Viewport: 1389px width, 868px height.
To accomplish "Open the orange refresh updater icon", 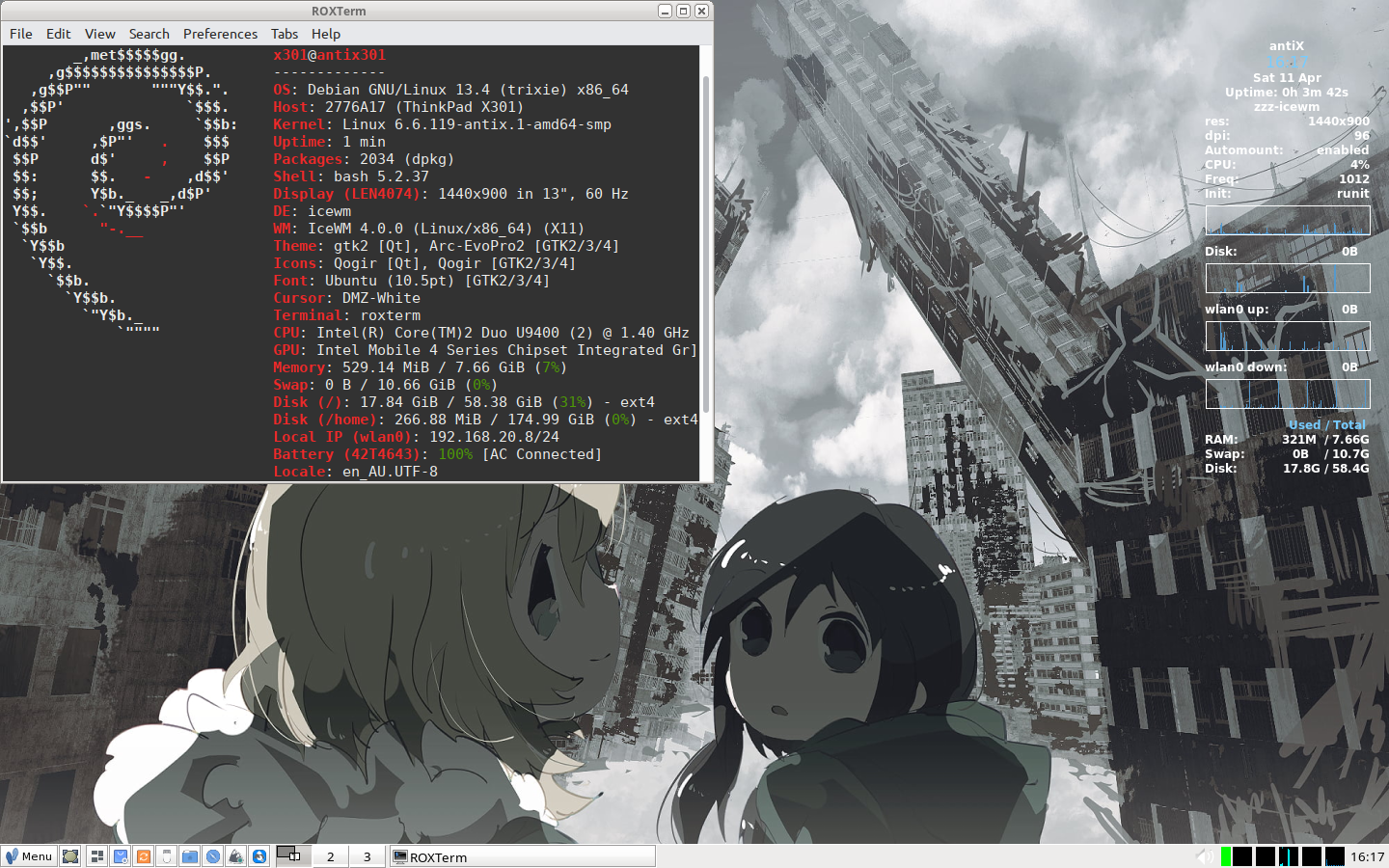I will coord(144,856).
